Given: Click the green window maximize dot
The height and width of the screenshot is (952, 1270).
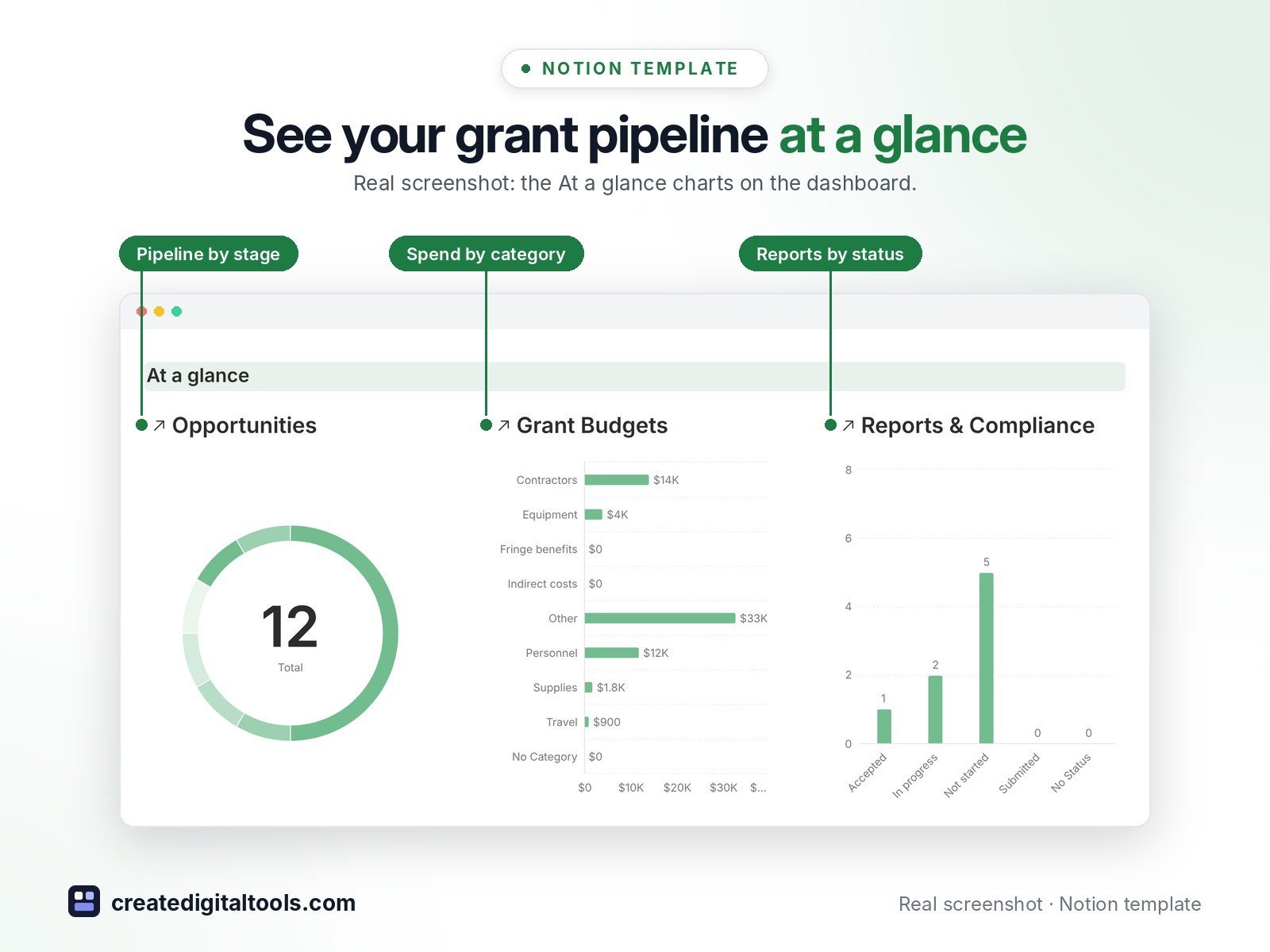Looking at the screenshot, I should coord(177,311).
